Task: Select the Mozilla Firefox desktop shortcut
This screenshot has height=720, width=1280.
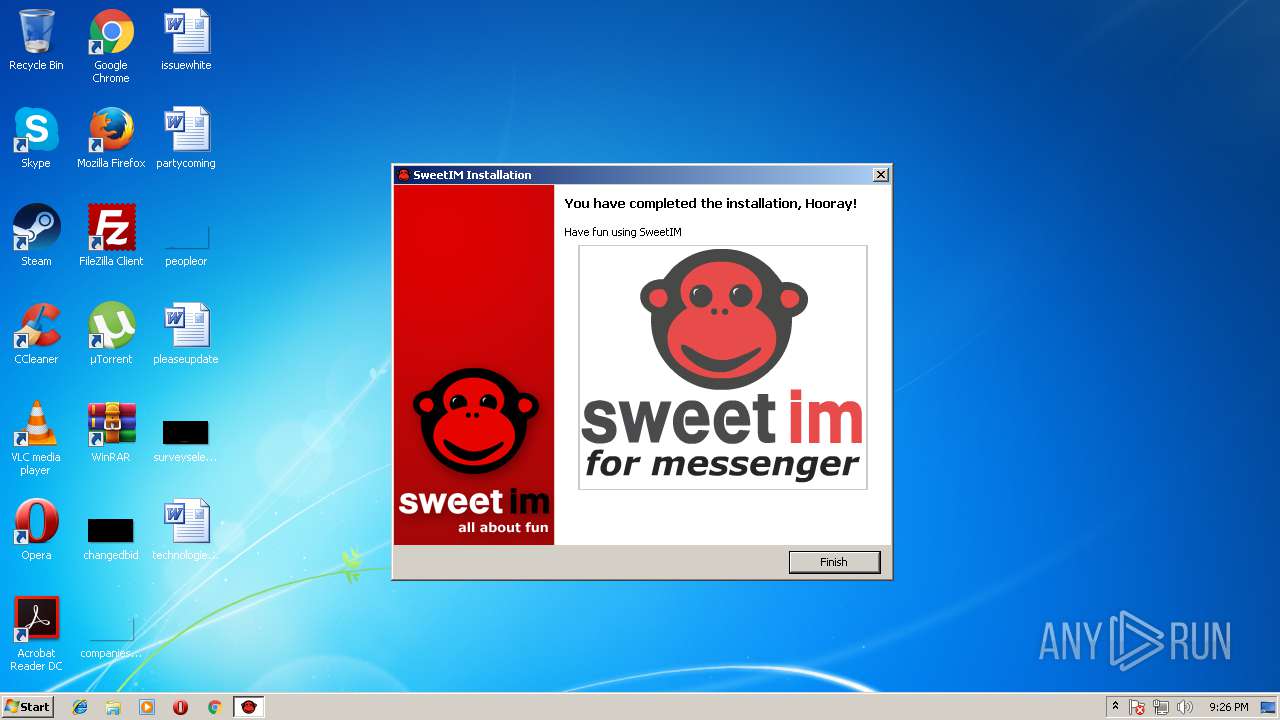Action: [x=111, y=139]
